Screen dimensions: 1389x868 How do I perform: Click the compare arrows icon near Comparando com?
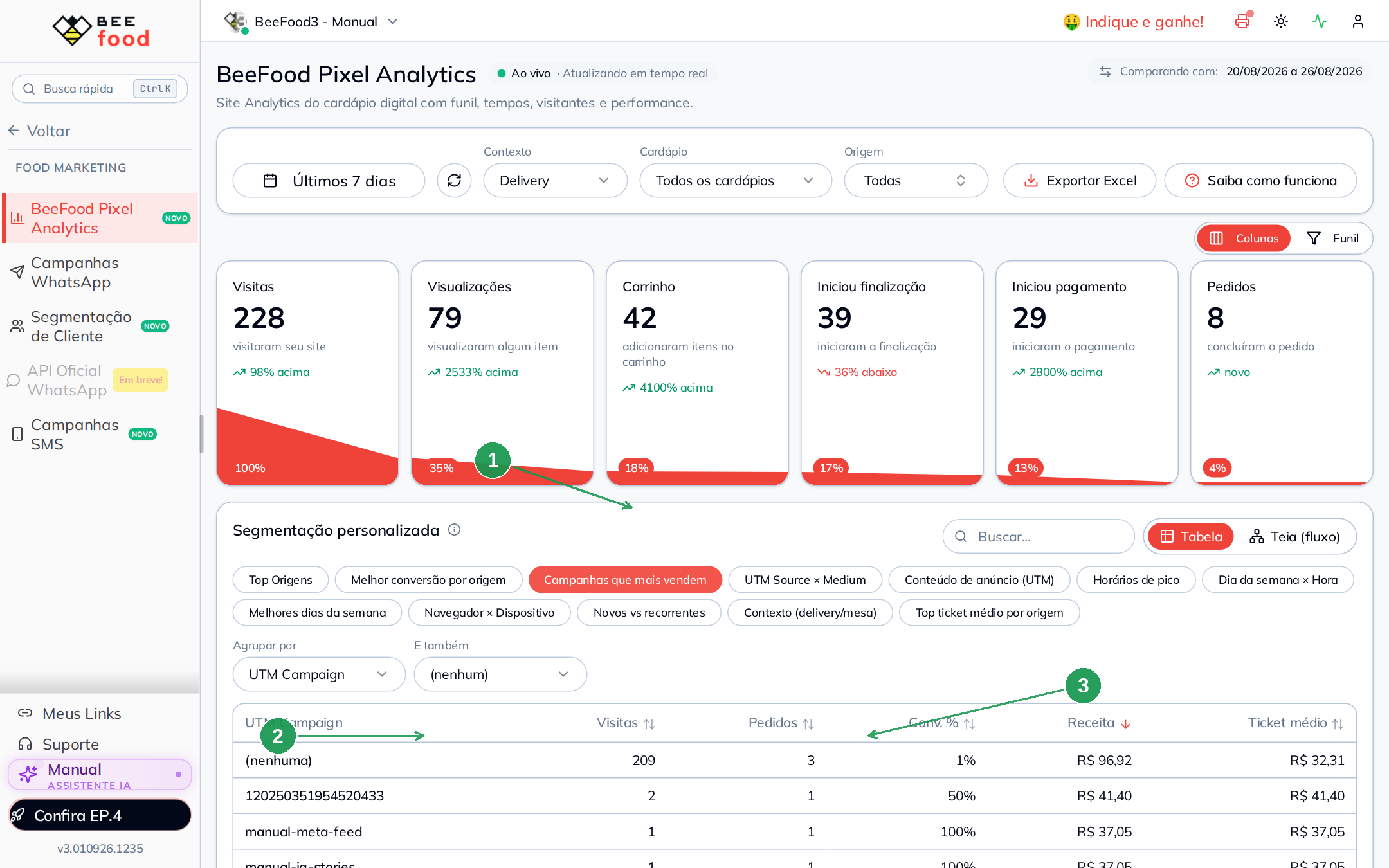[1105, 71]
